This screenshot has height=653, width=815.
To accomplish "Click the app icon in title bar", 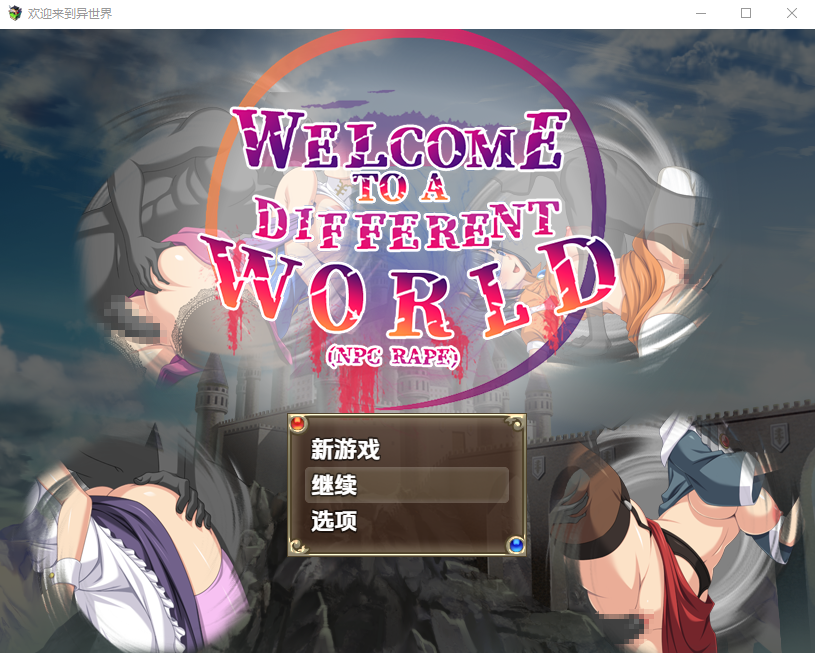I will 14,14.
